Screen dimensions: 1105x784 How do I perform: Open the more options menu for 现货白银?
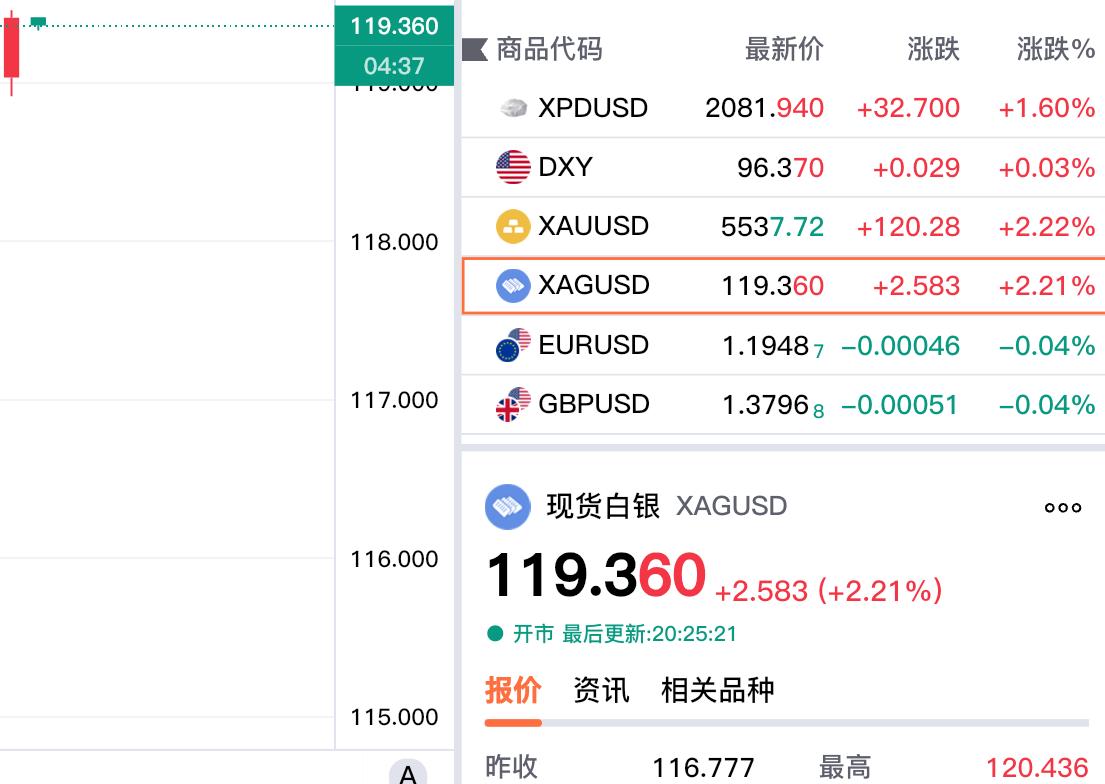1062,507
